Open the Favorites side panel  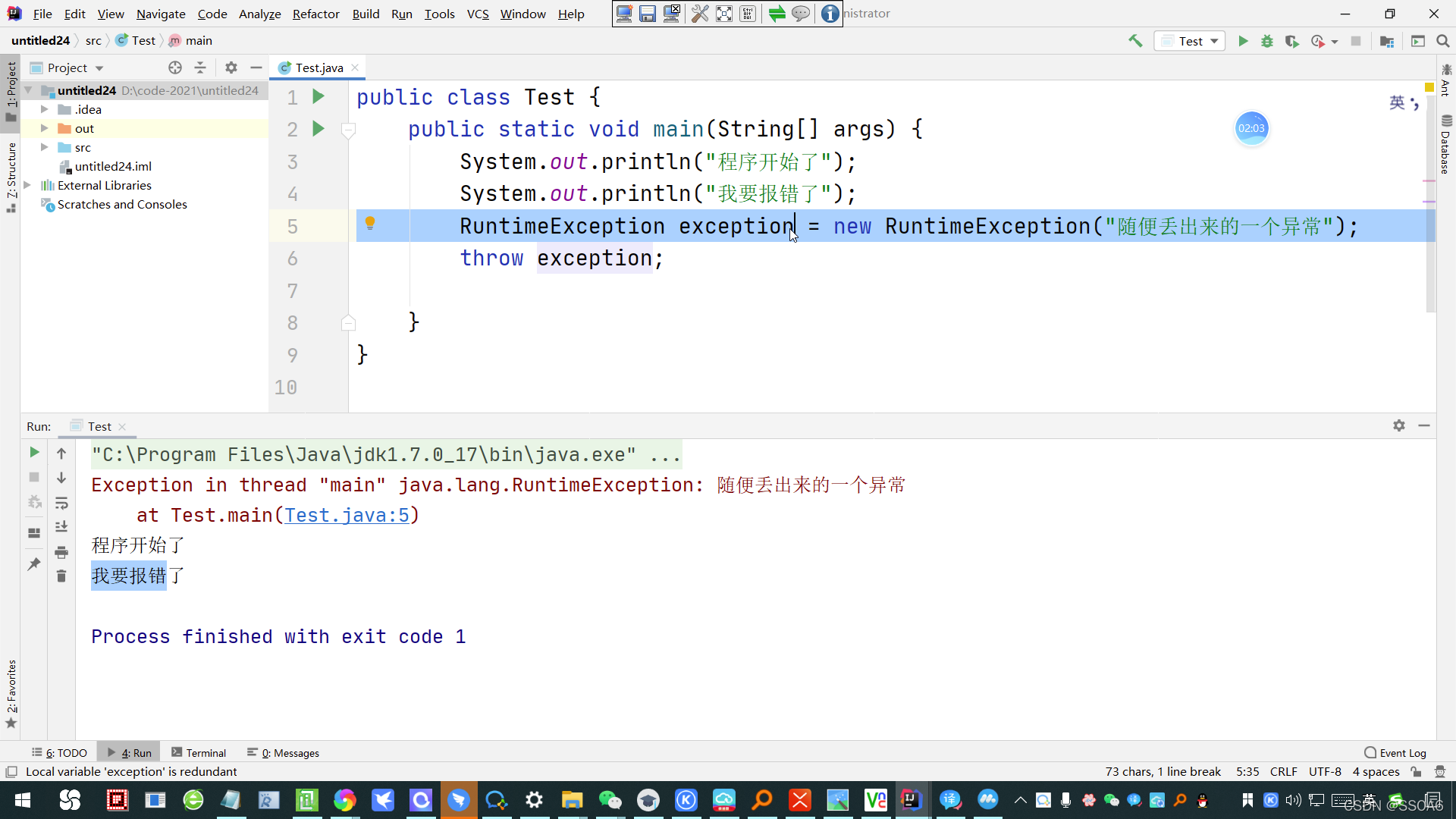[x=11, y=693]
